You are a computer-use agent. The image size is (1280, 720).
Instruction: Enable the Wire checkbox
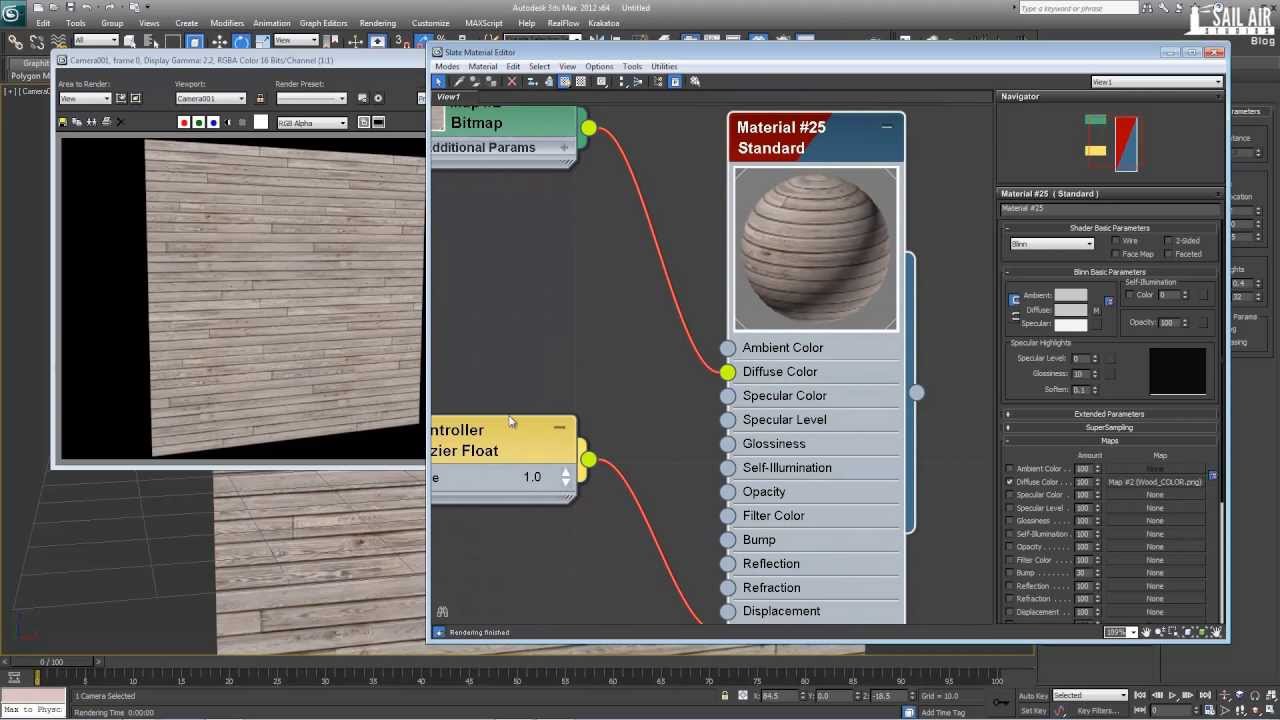tap(1116, 241)
